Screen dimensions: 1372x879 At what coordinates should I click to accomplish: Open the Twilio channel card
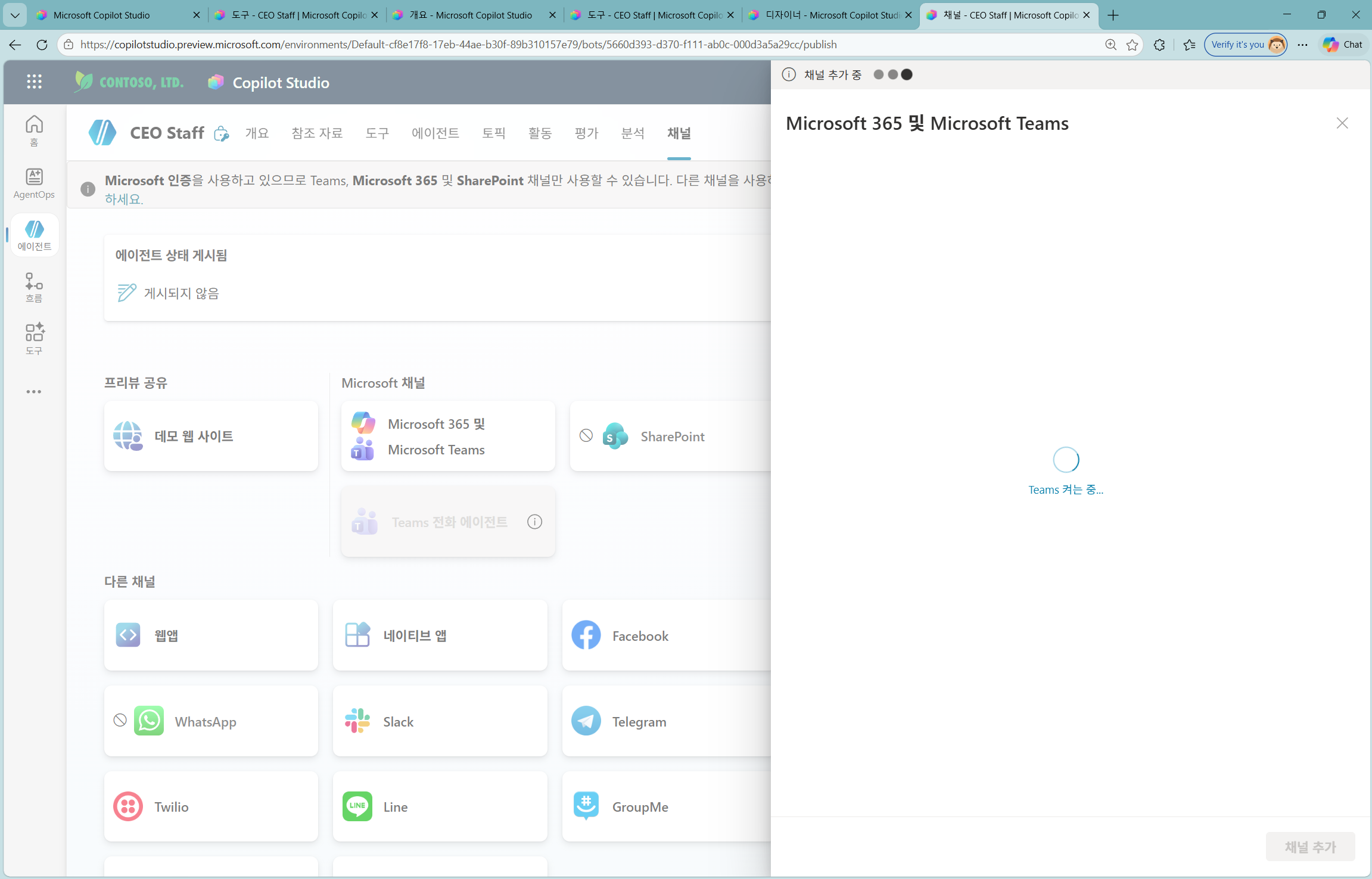[x=211, y=806]
